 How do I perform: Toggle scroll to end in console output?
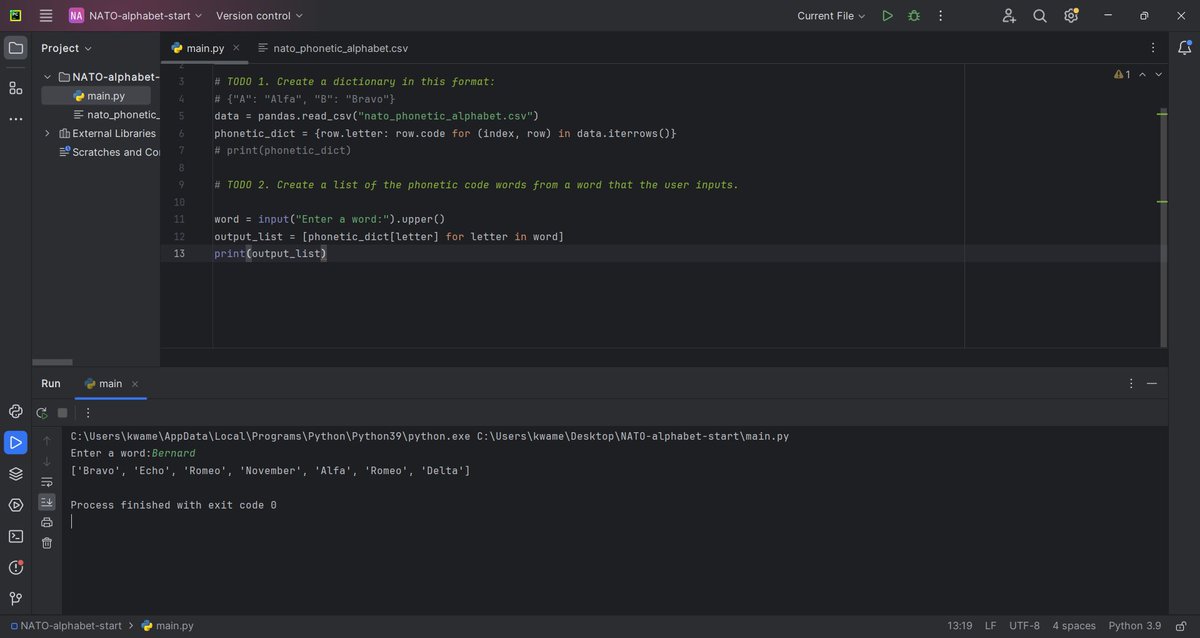[46, 502]
